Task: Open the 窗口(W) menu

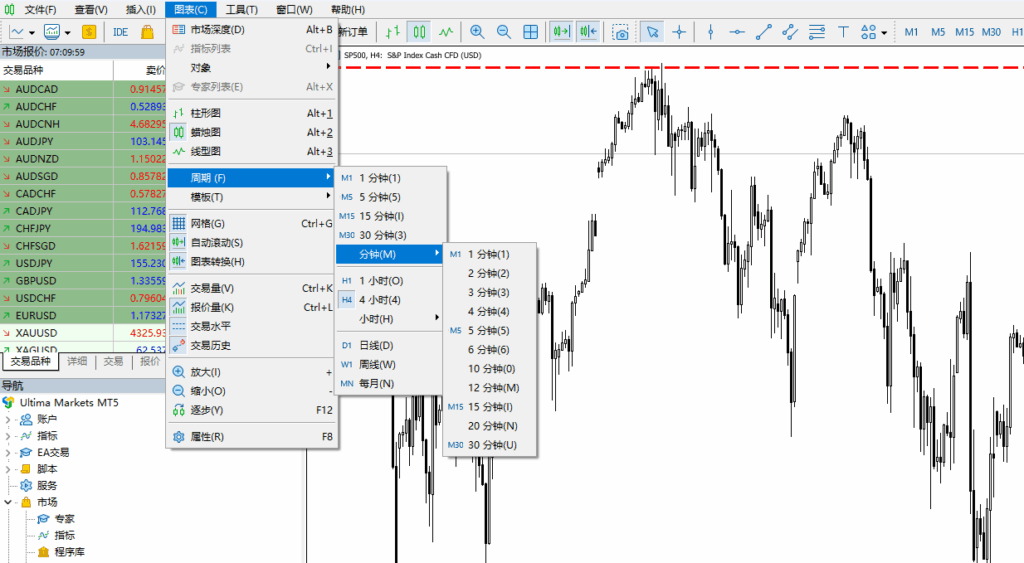Action: coord(294,9)
